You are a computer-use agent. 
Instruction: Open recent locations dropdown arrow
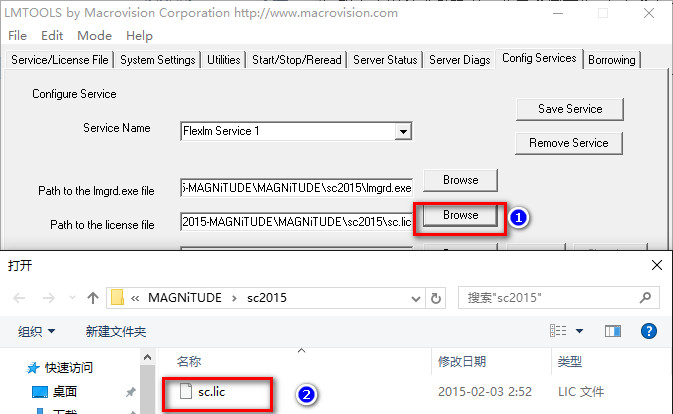[72, 298]
